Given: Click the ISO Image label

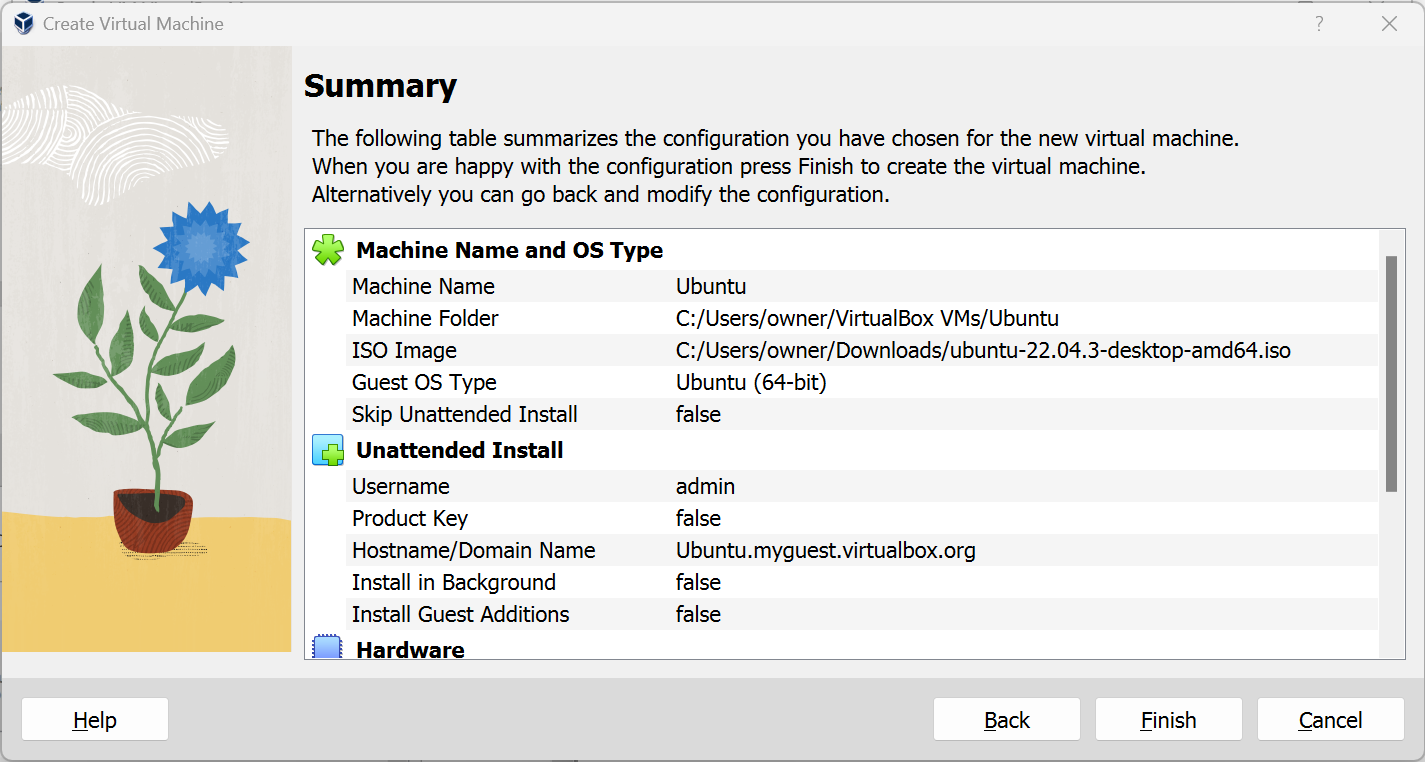Looking at the screenshot, I should pos(404,350).
